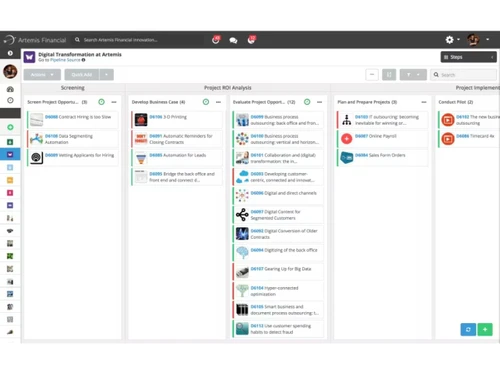Open the profile photo in the sidebar

(x=10, y=71)
